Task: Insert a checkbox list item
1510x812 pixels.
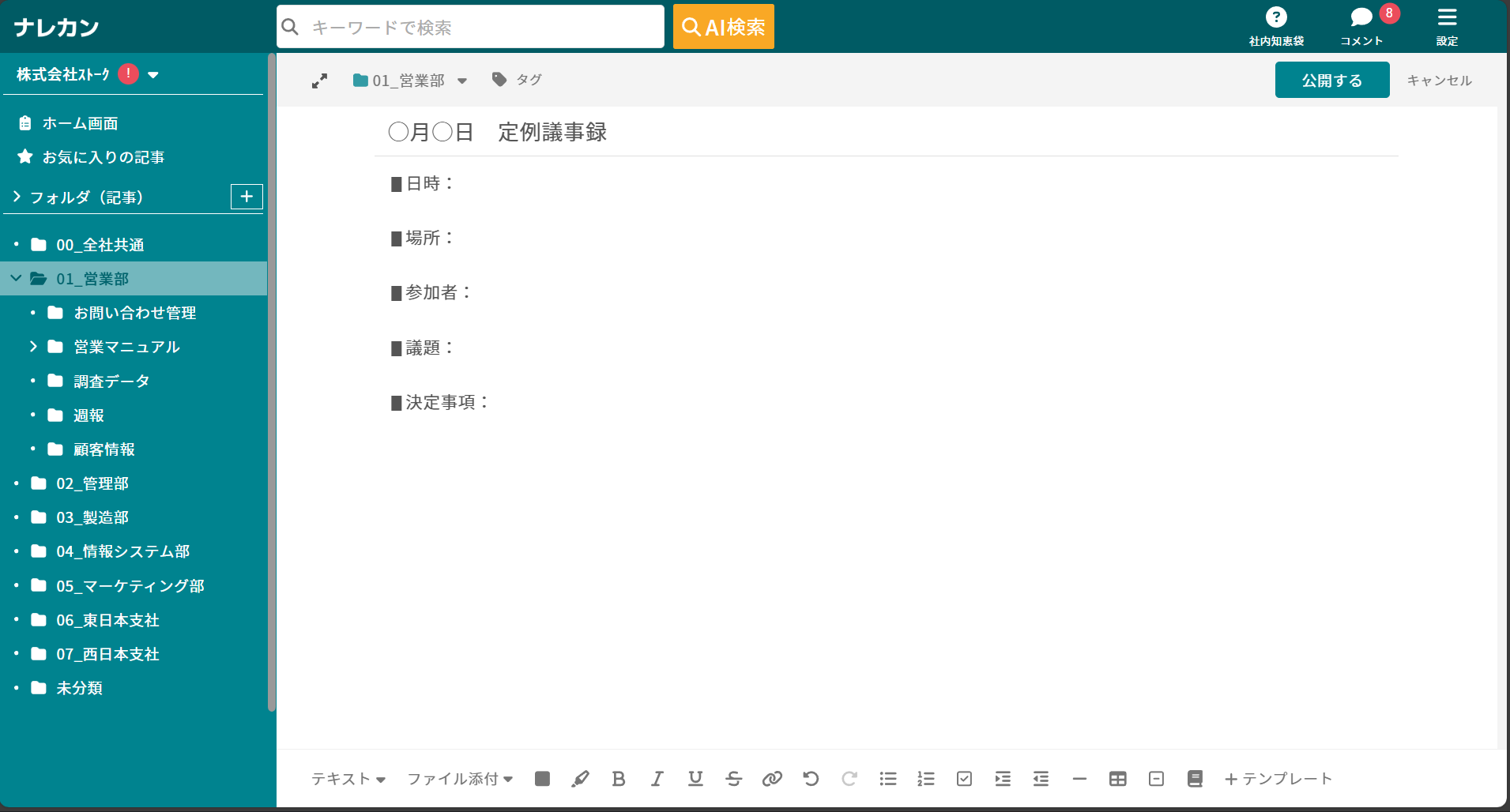Action: pyautogui.click(x=964, y=779)
